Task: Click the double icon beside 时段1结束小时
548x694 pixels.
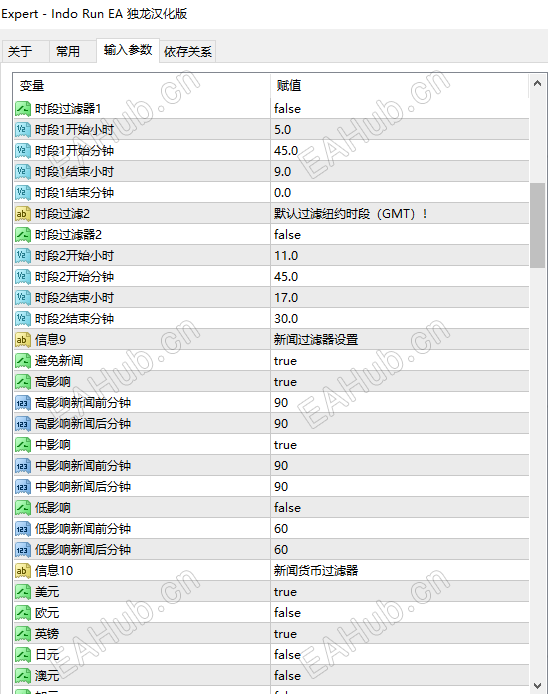Action: [x=23, y=172]
